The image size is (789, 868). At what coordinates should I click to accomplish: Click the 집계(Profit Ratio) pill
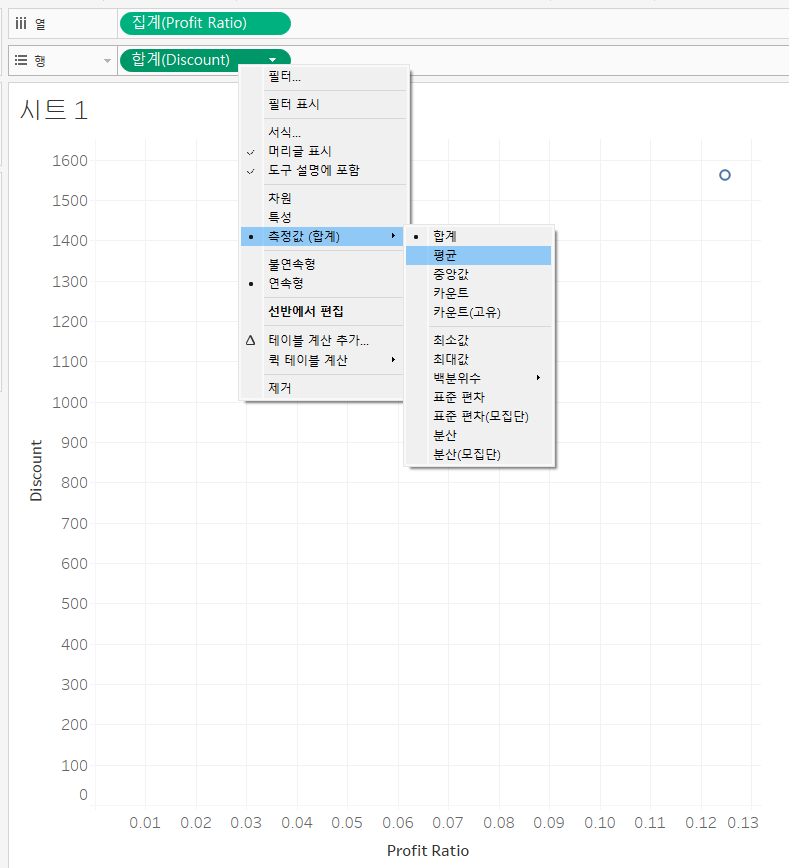pyautogui.click(x=205, y=23)
